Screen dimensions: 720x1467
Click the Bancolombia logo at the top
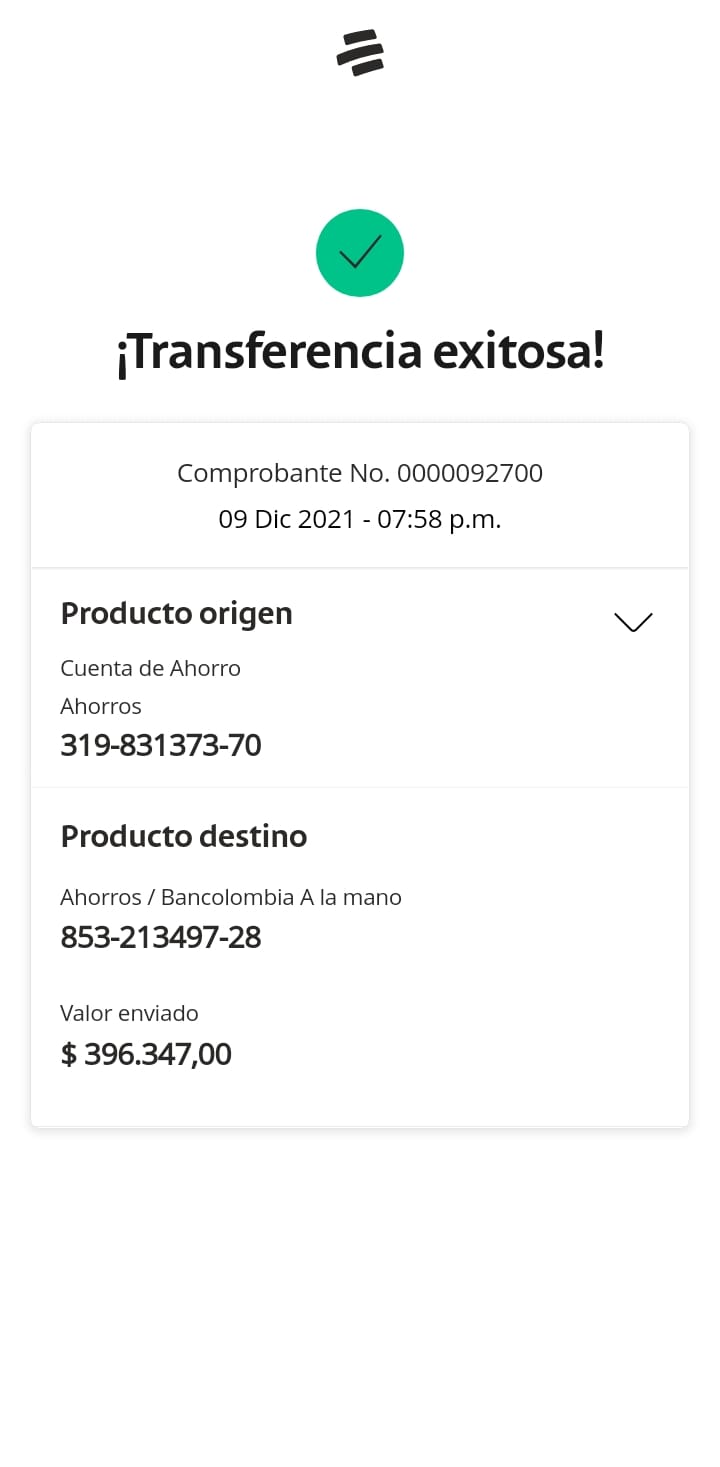(360, 53)
